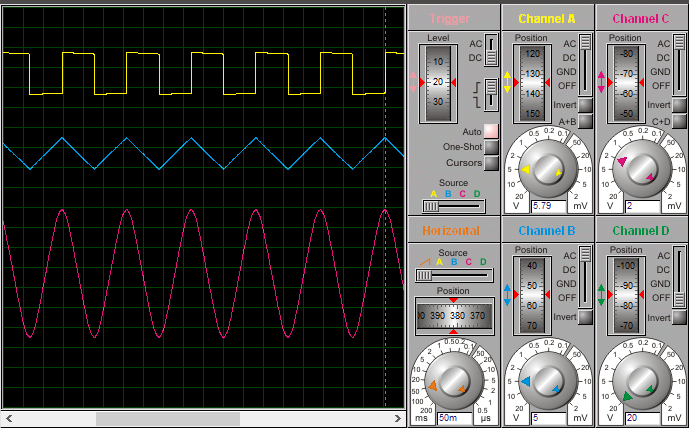Click the Channel A 5.79 value field
The height and width of the screenshot is (428, 689).
[x=548, y=206]
